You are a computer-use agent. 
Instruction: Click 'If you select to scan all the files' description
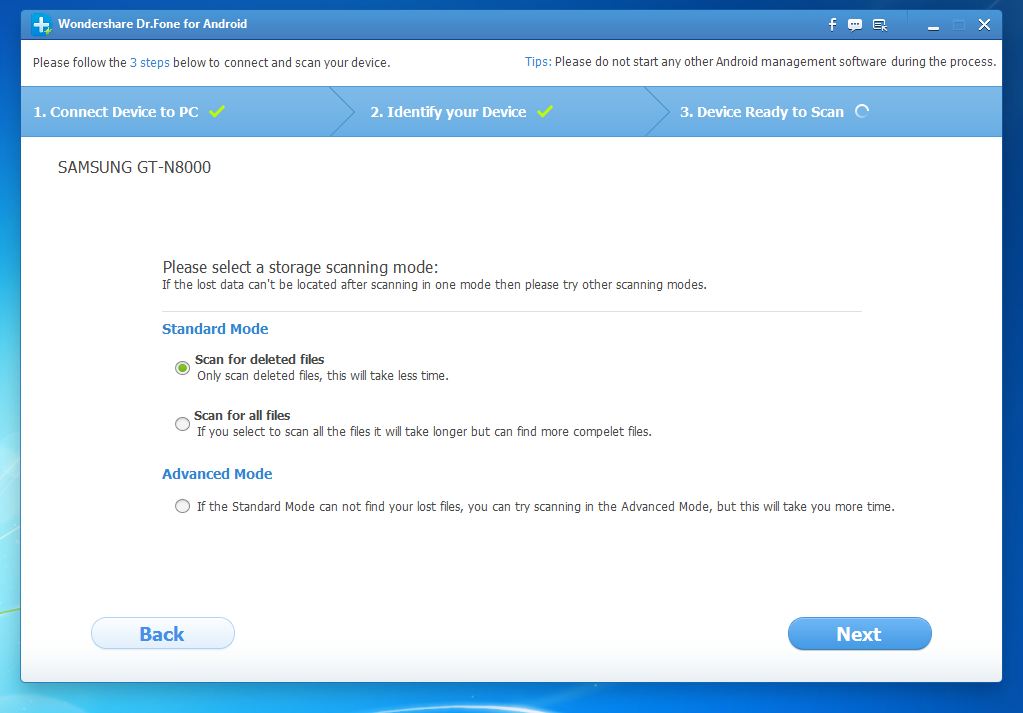coord(424,432)
